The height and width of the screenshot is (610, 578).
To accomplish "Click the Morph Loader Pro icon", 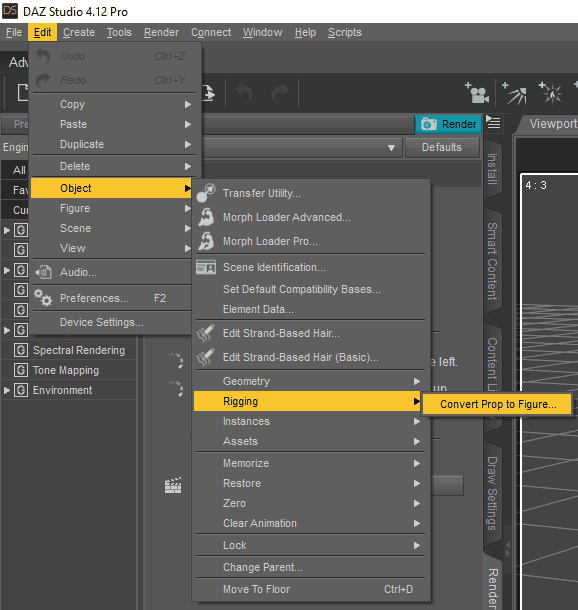I will coord(206,241).
